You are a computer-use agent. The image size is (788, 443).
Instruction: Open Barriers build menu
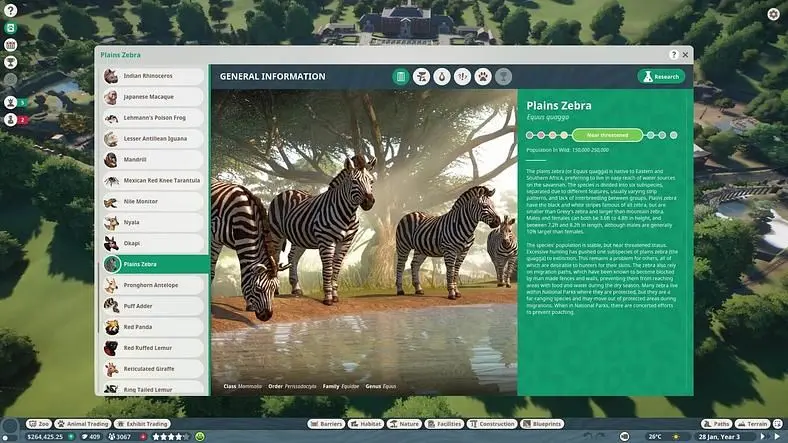tap(326, 424)
